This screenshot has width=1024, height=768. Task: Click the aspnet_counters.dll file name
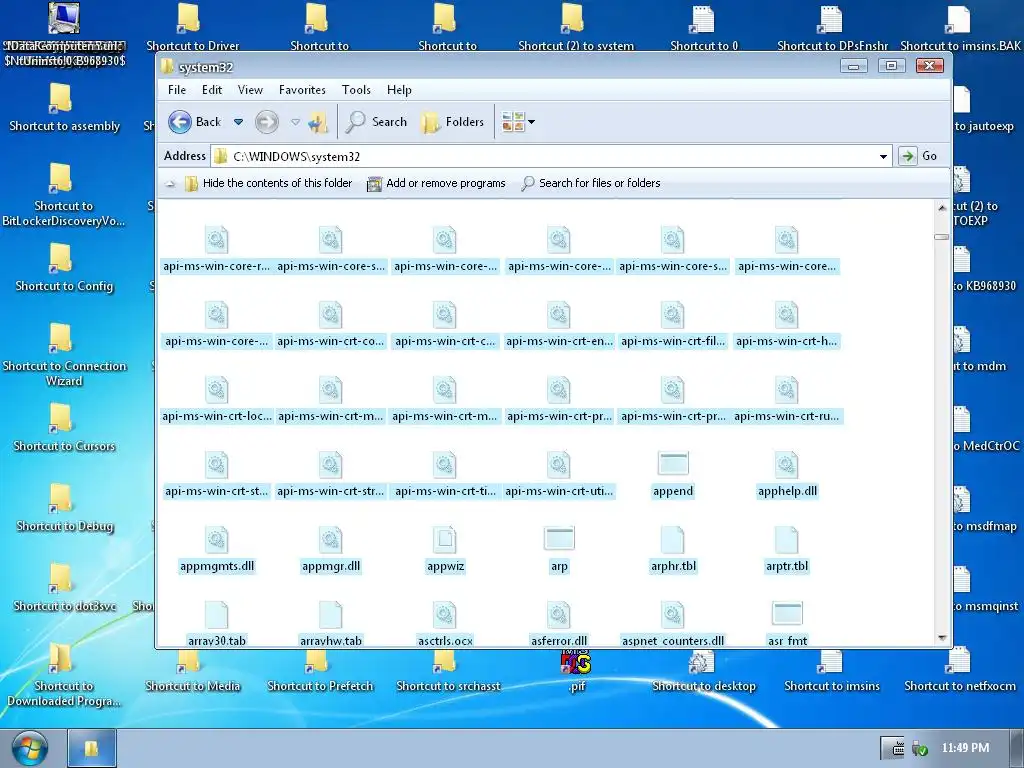tap(673, 641)
